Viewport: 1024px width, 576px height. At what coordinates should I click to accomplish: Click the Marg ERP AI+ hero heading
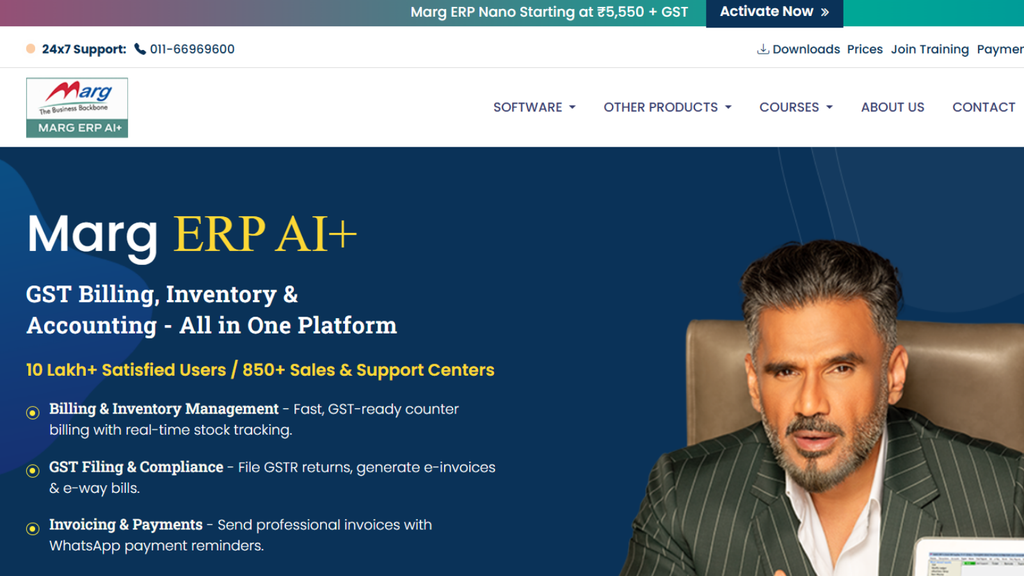click(191, 234)
